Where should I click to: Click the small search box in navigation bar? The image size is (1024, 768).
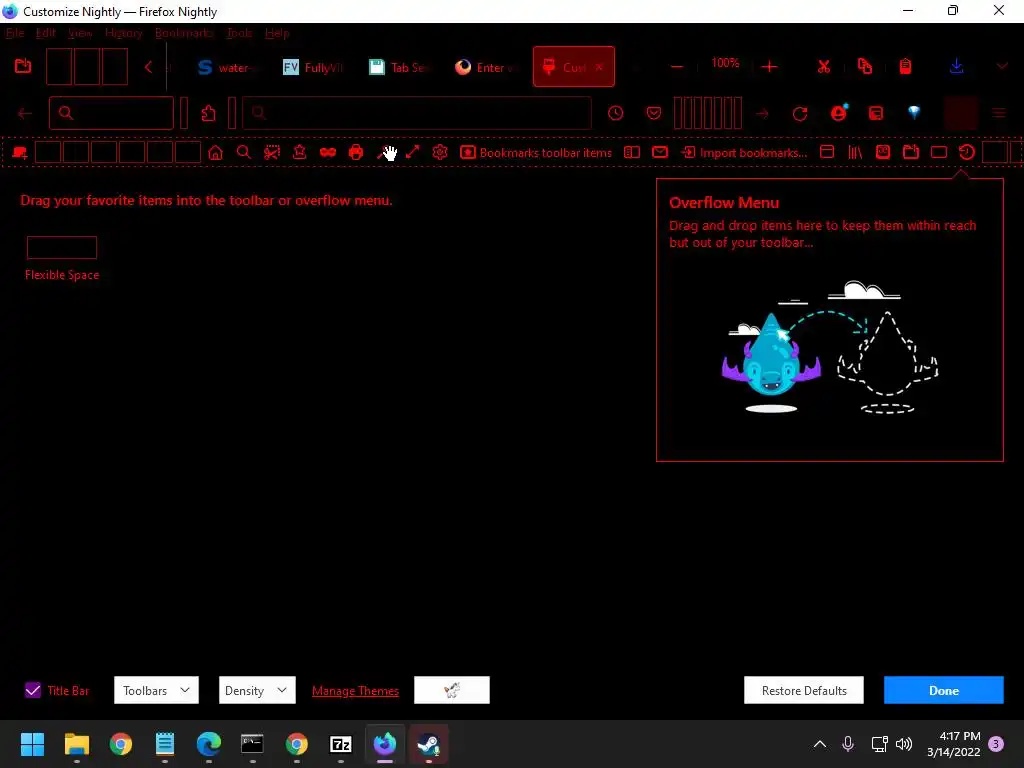click(111, 114)
